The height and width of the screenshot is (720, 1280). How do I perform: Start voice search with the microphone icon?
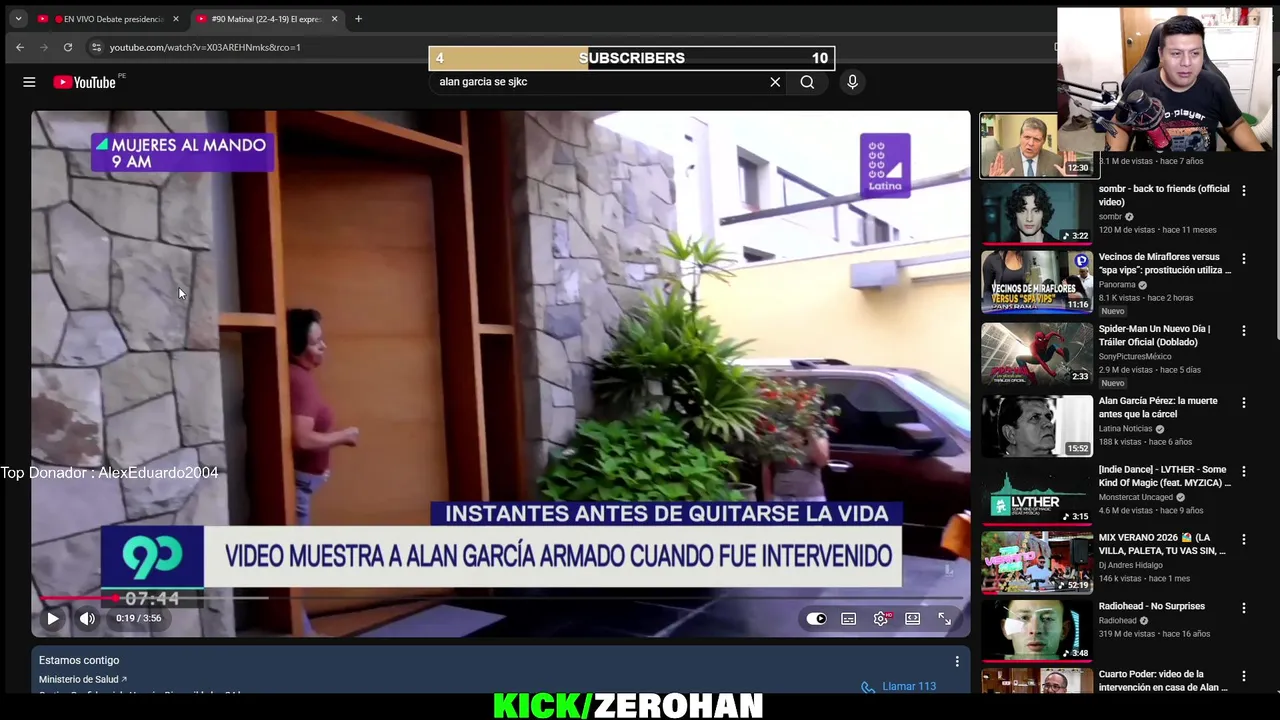coord(852,82)
